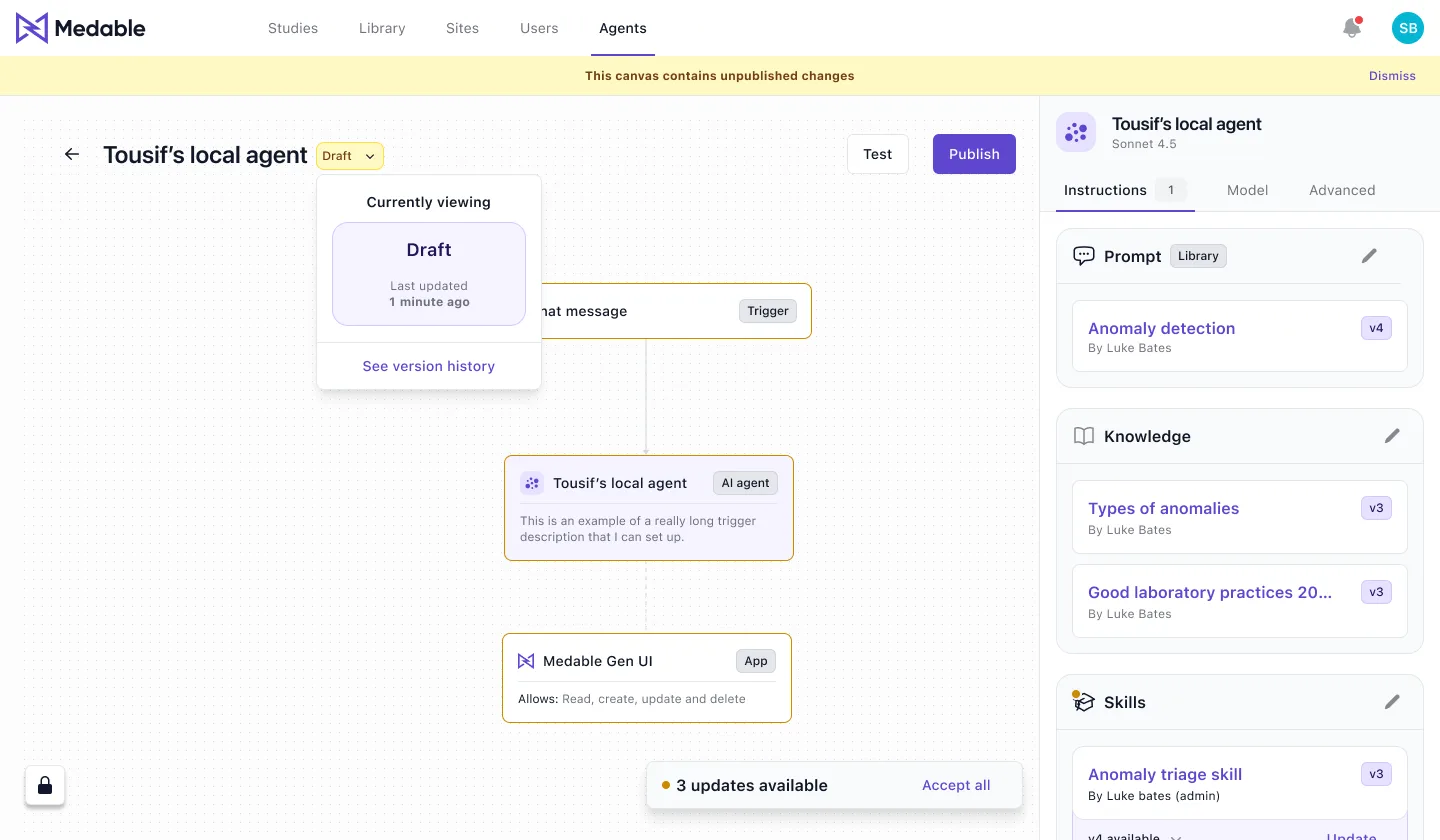Open the Library tab
The image size is (1440, 840).
pos(382,28)
